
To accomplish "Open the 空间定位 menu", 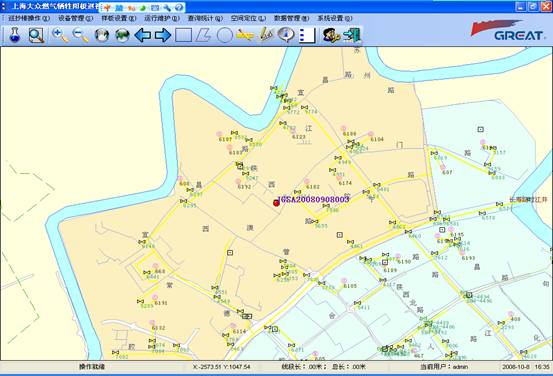I will coord(248,18).
